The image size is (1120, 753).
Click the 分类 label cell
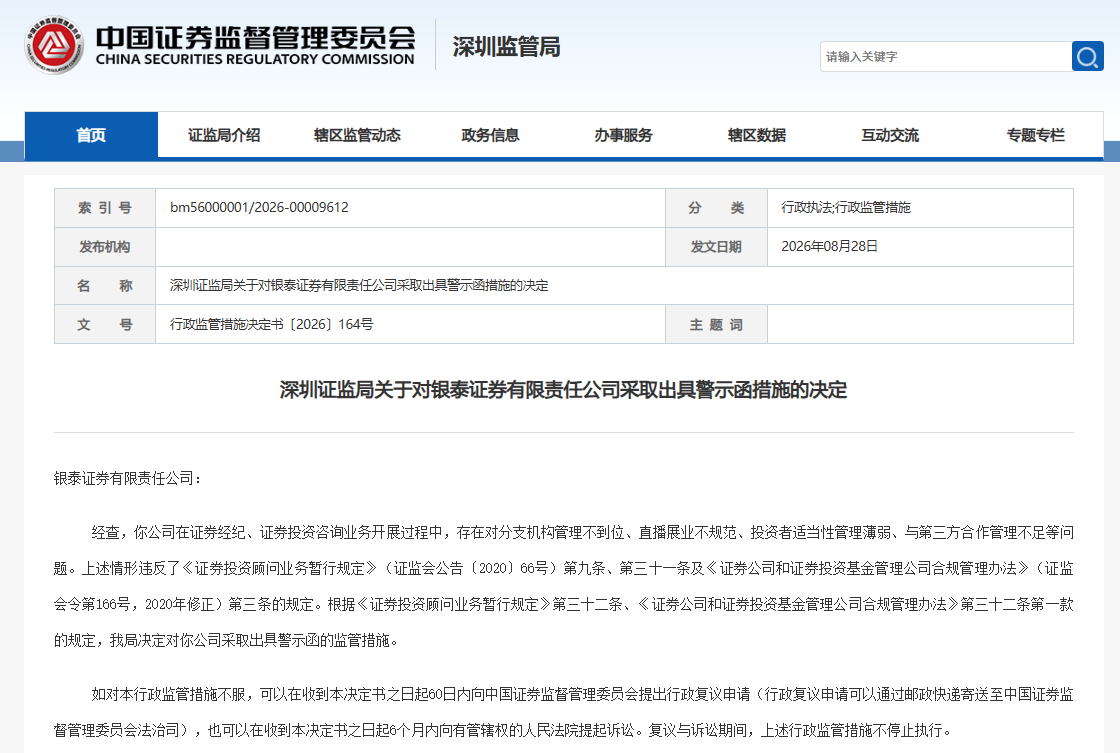point(716,208)
